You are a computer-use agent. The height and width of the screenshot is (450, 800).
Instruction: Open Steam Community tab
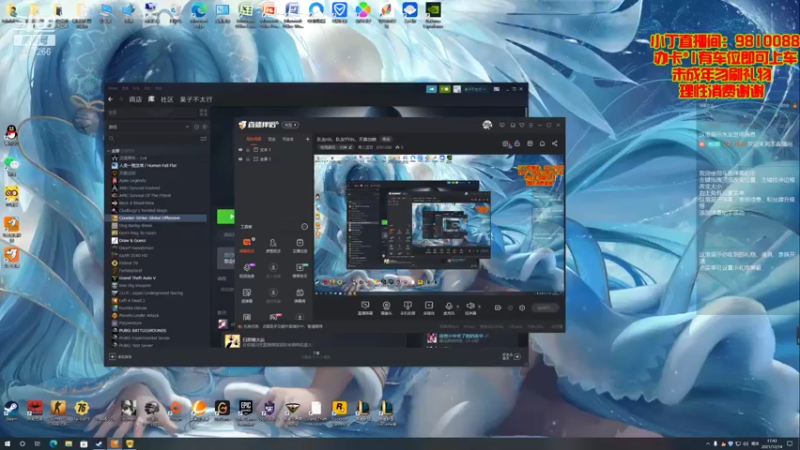coord(167,99)
